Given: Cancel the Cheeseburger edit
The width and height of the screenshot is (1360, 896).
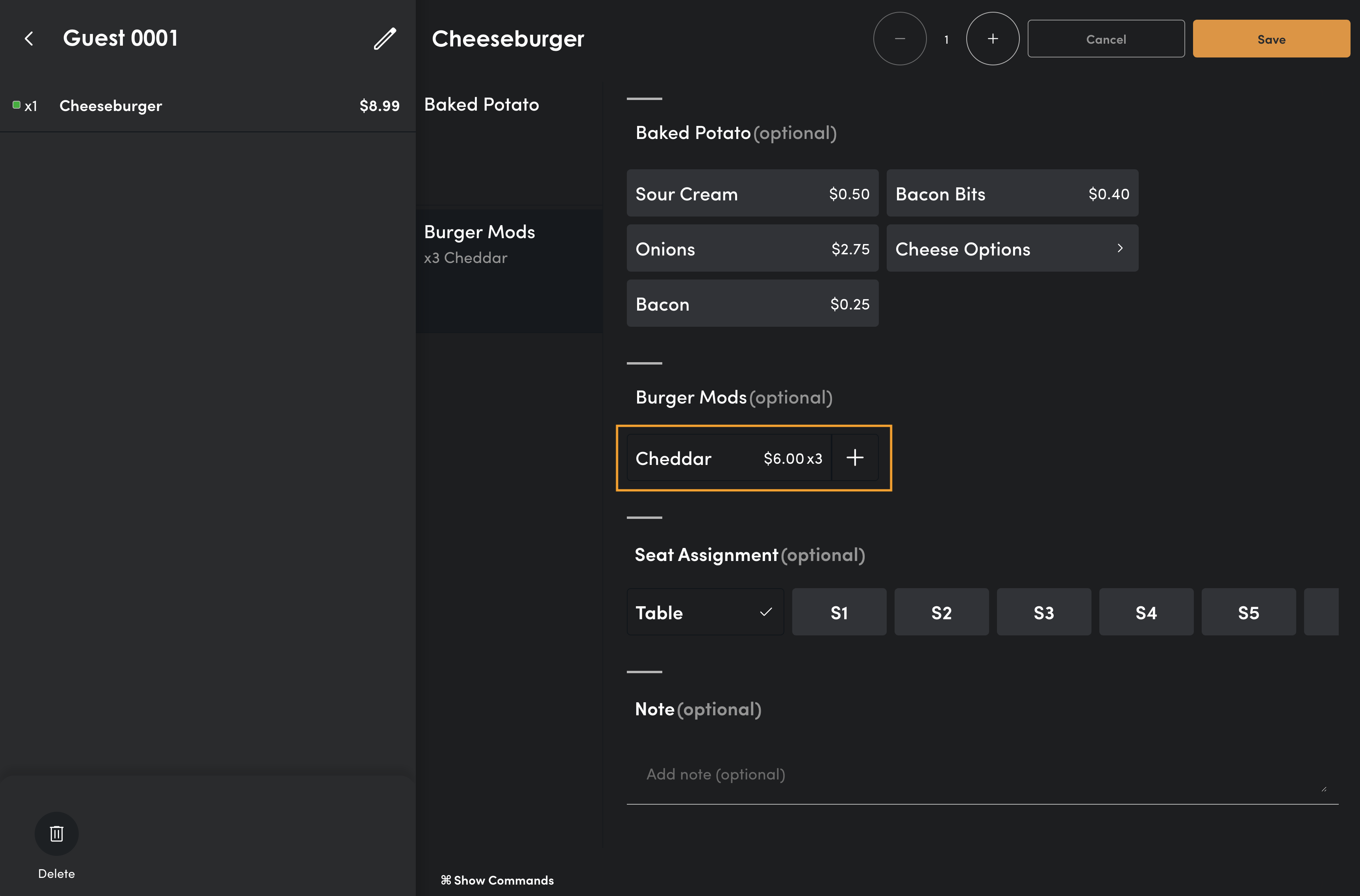Looking at the screenshot, I should (1106, 39).
